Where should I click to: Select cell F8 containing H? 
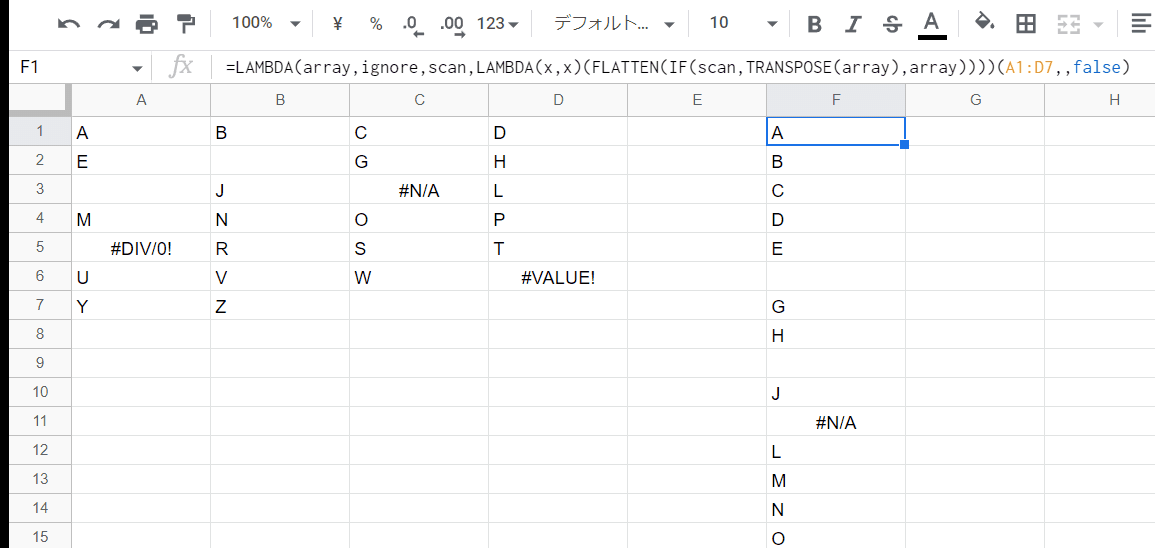click(836, 334)
